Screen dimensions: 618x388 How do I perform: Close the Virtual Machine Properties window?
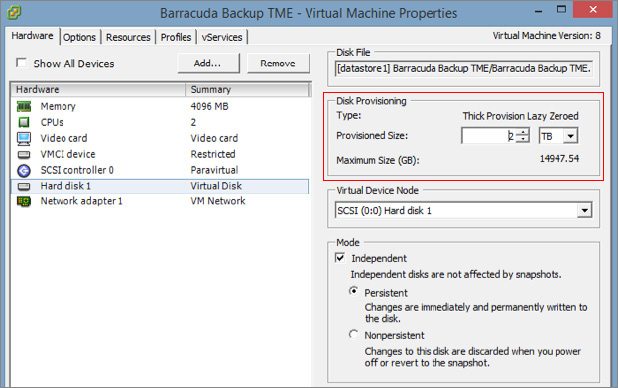593,9
